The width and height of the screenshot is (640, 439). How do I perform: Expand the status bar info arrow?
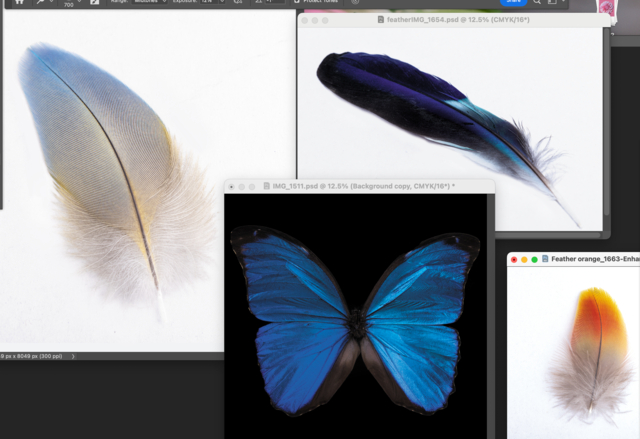click(74, 356)
